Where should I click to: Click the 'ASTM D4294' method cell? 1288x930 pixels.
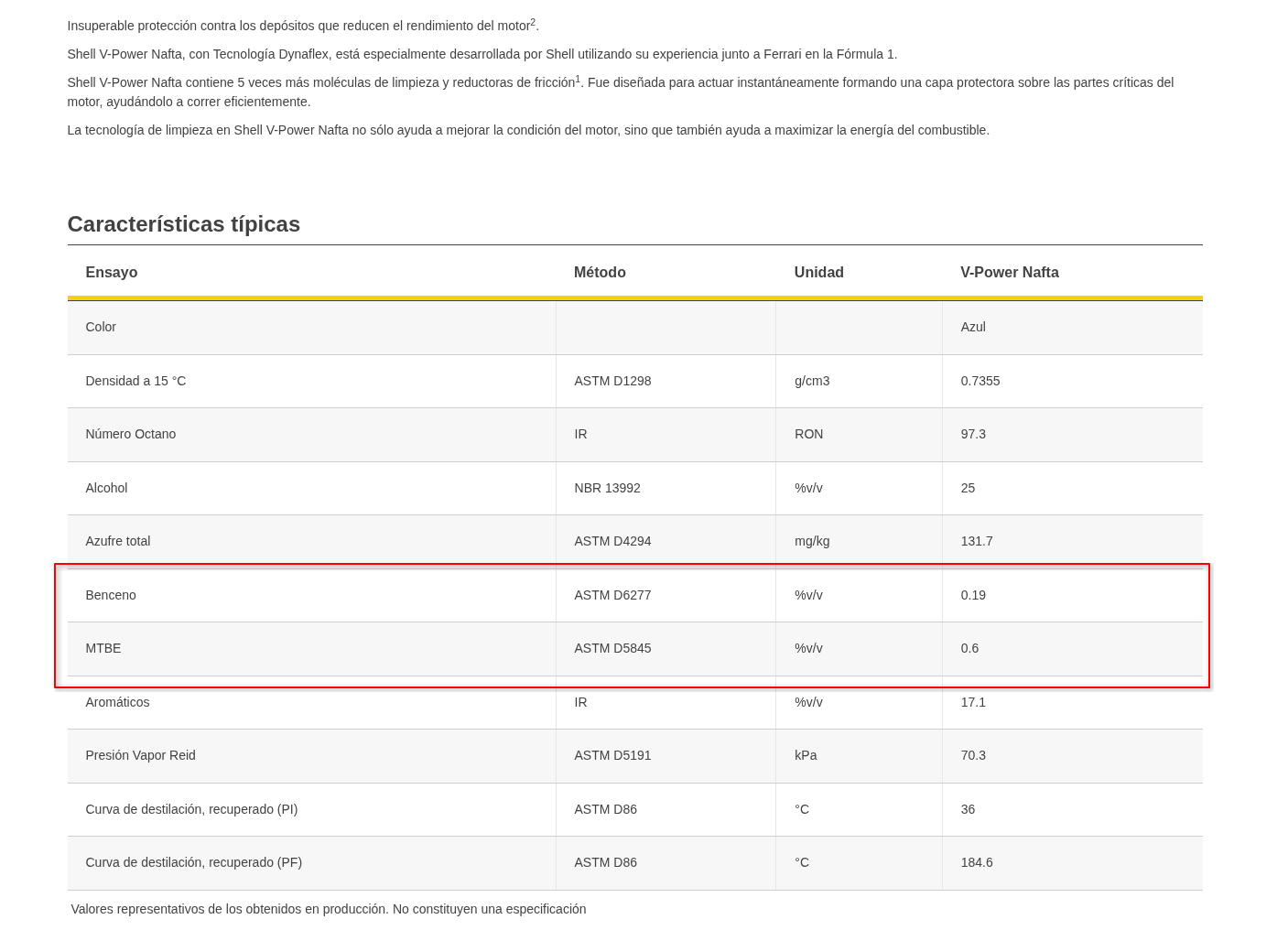612,541
